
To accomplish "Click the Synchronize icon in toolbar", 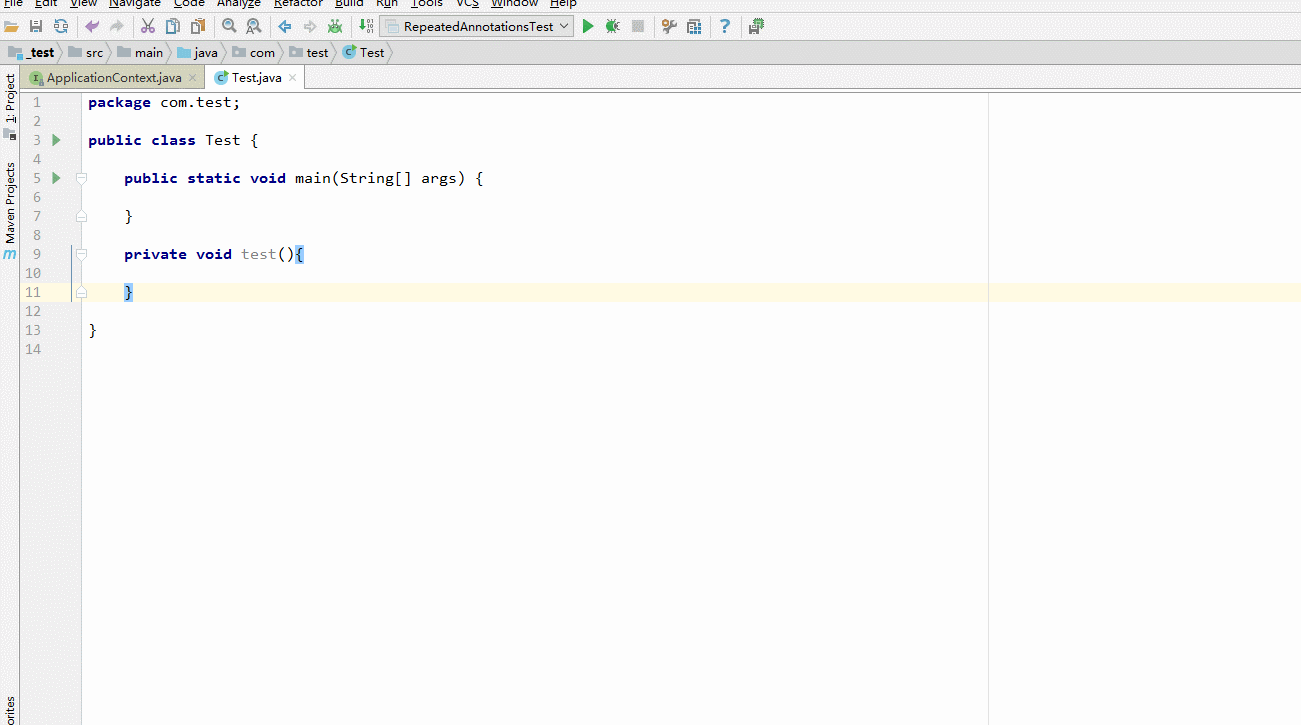I will click(61, 27).
